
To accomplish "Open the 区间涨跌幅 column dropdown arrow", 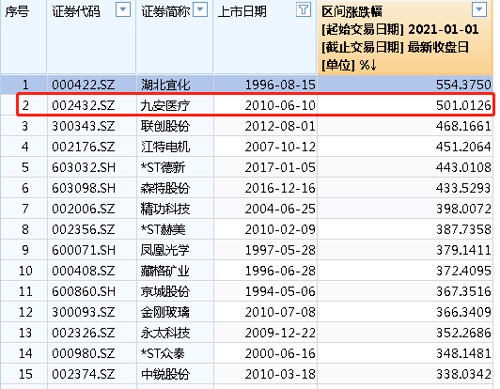I will point(479,10).
